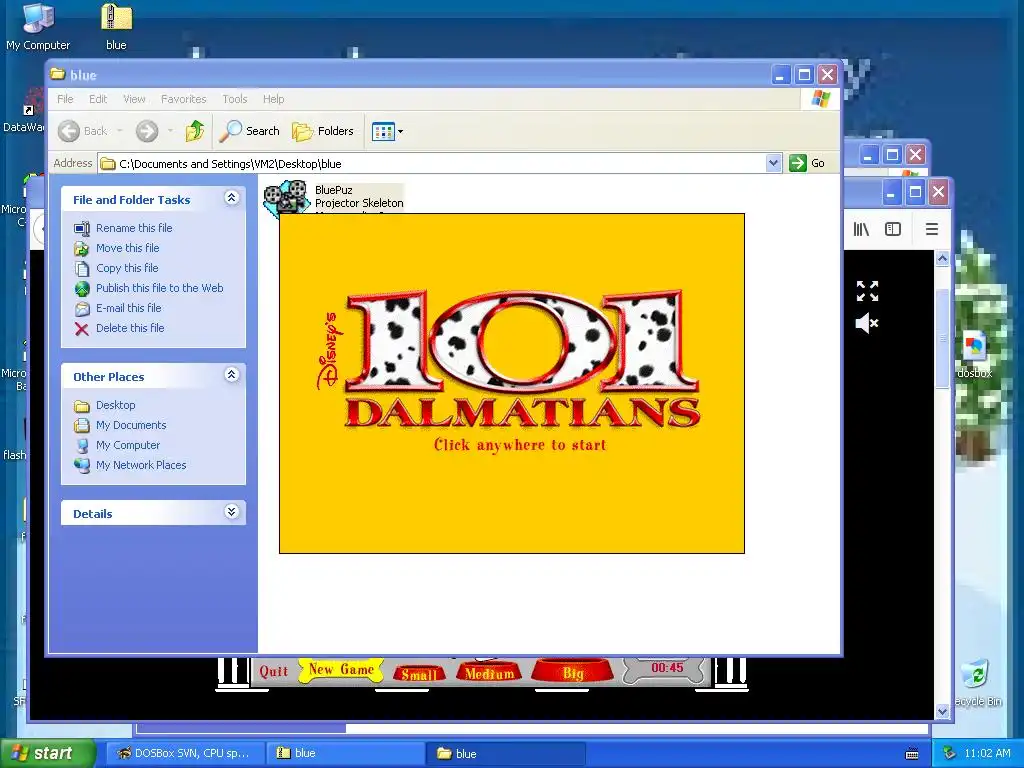Toggle the Folders pane
The height and width of the screenshot is (768, 1024).
(x=323, y=131)
